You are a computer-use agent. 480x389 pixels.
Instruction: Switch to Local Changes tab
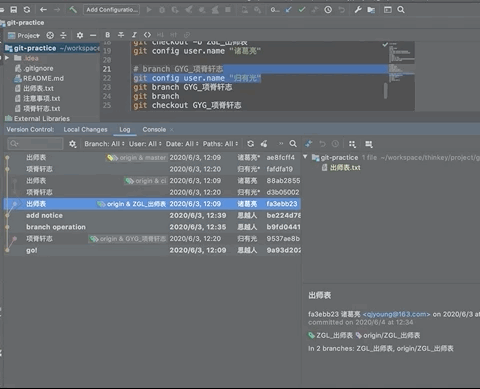pos(85,129)
